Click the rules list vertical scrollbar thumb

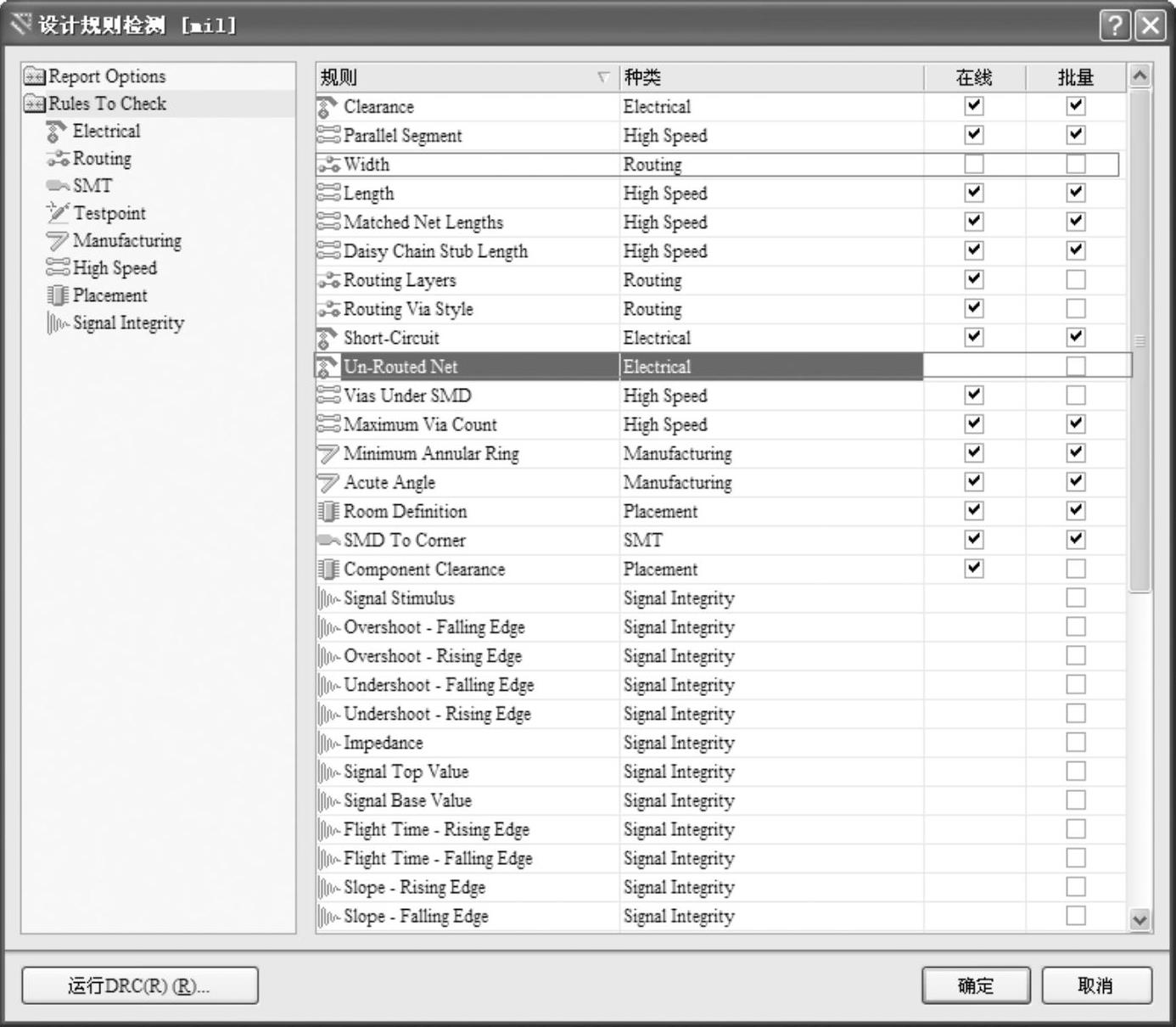click(x=1140, y=340)
